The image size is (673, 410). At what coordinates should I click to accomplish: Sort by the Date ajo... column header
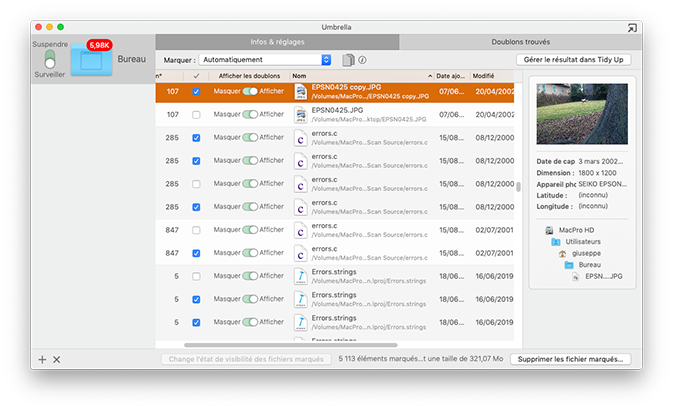452,76
